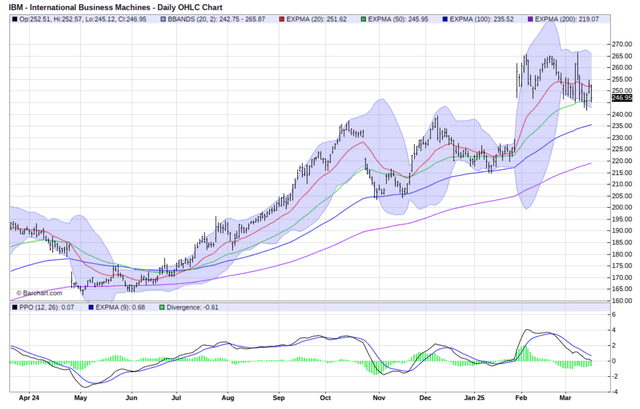
Task: Click the 'Apr 24' date axis label
Action: point(29,398)
